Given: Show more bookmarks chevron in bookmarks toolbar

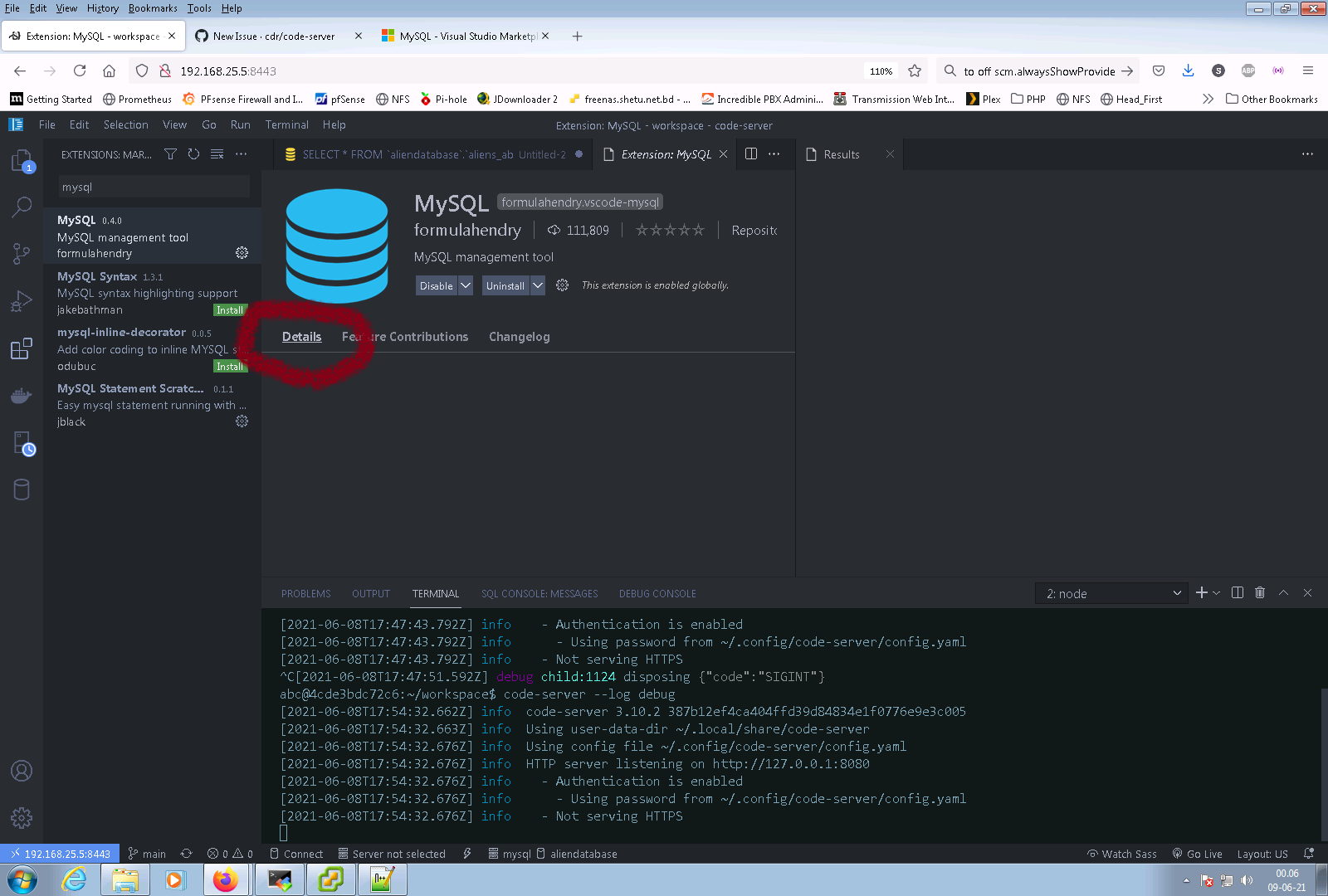Looking at the screenshot, I should 1208,99.
